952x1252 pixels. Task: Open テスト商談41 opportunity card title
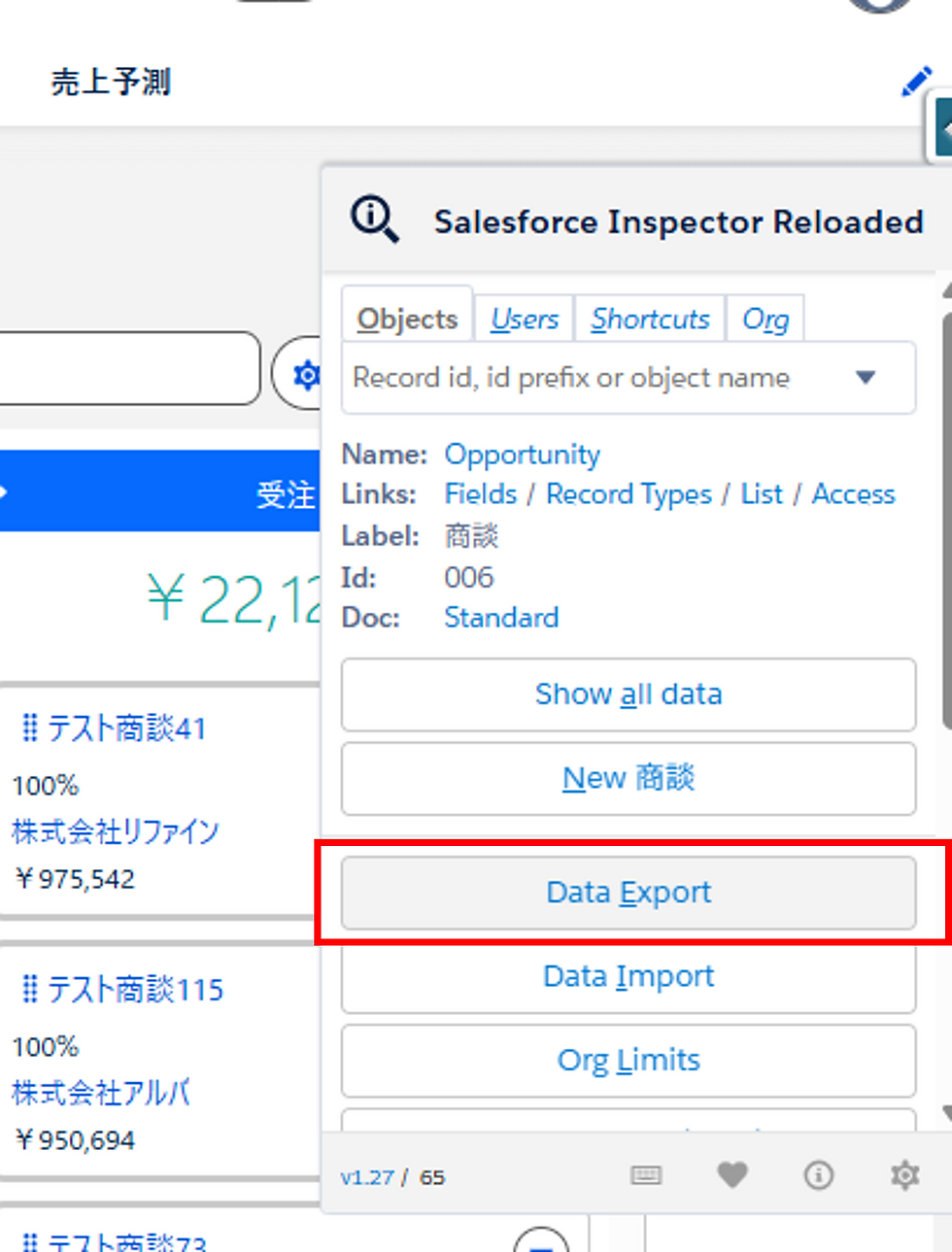point(126,728)
